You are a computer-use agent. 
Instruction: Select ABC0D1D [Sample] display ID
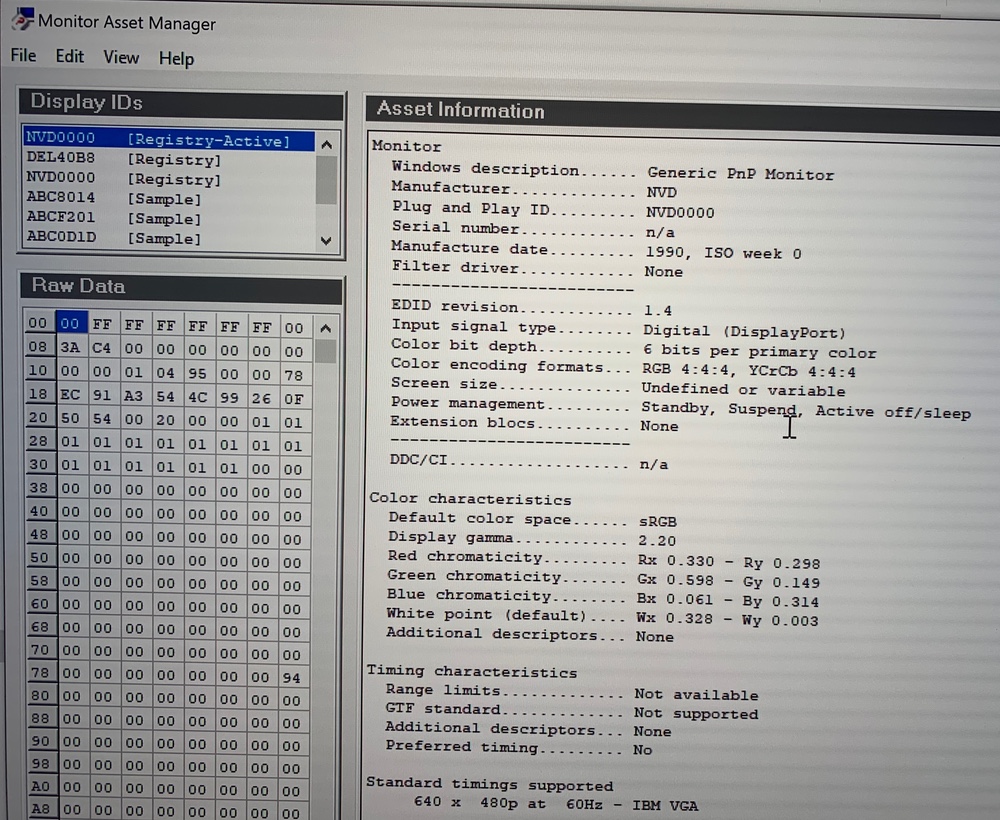pyautogui.click(x=169, y=238)
